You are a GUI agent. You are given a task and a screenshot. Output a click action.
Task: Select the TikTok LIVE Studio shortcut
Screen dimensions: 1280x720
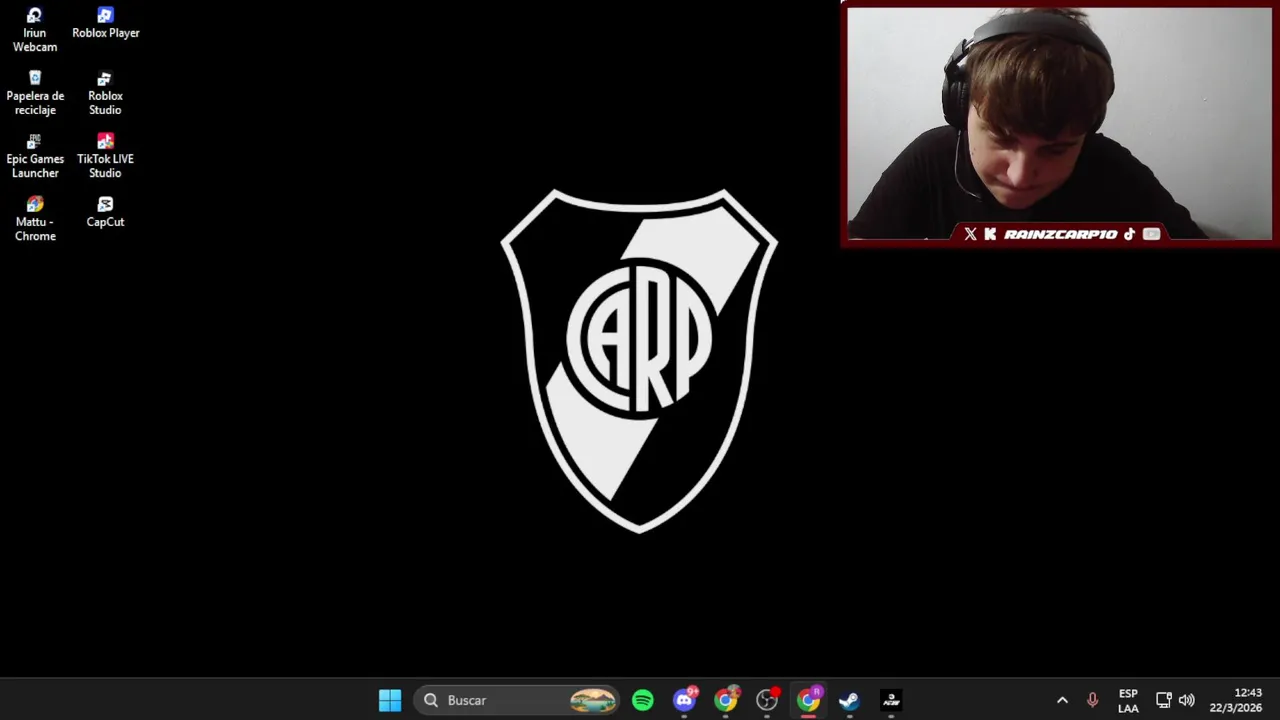point(105,156)
